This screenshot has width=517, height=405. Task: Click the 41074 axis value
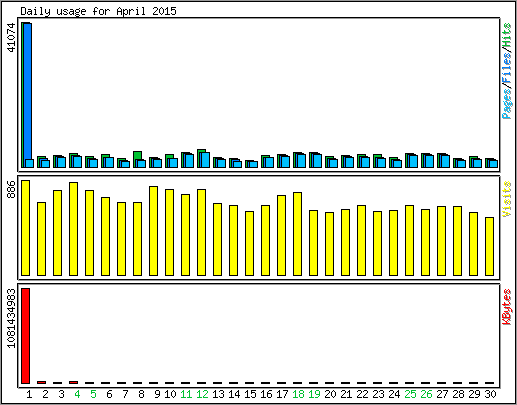click(11, 37)
